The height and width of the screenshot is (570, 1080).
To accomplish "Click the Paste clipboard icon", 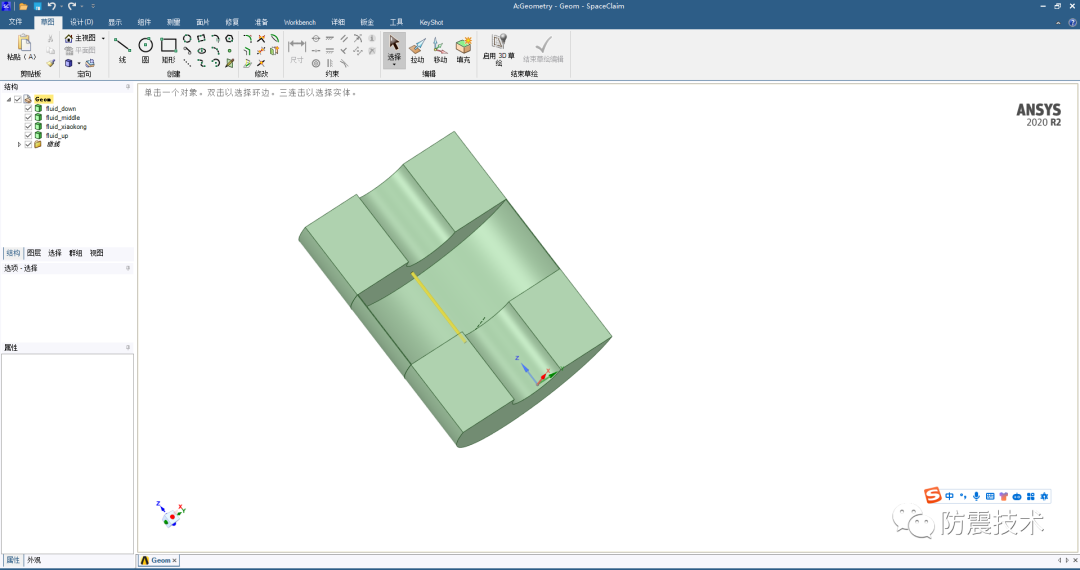I will click(23, 43).
